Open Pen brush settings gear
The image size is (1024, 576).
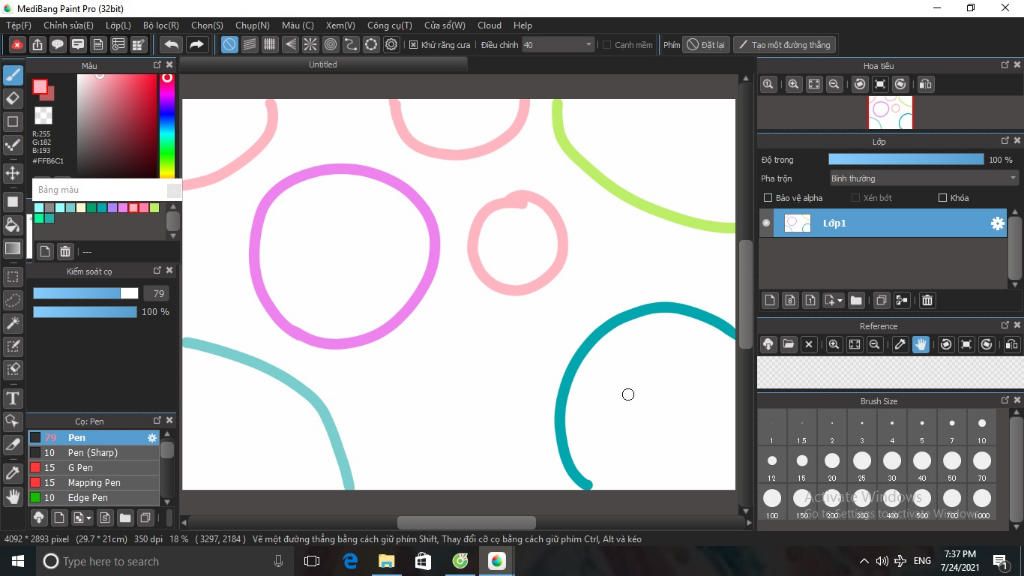point(152,438)
